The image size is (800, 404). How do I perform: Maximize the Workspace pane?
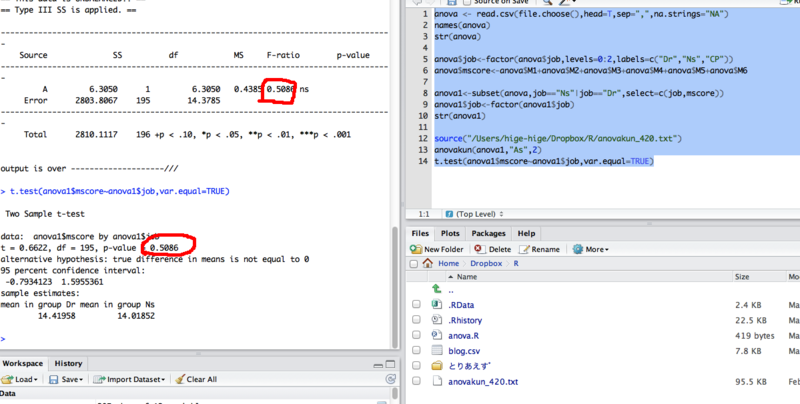390,365
